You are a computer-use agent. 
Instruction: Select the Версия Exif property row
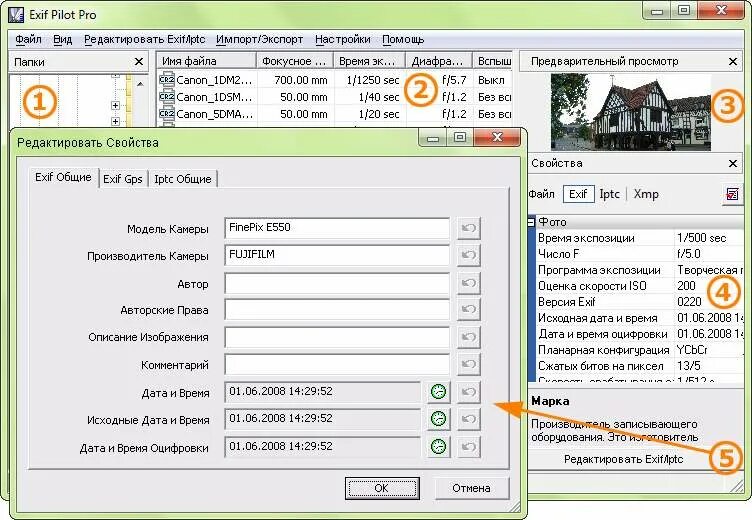point(640,302)
